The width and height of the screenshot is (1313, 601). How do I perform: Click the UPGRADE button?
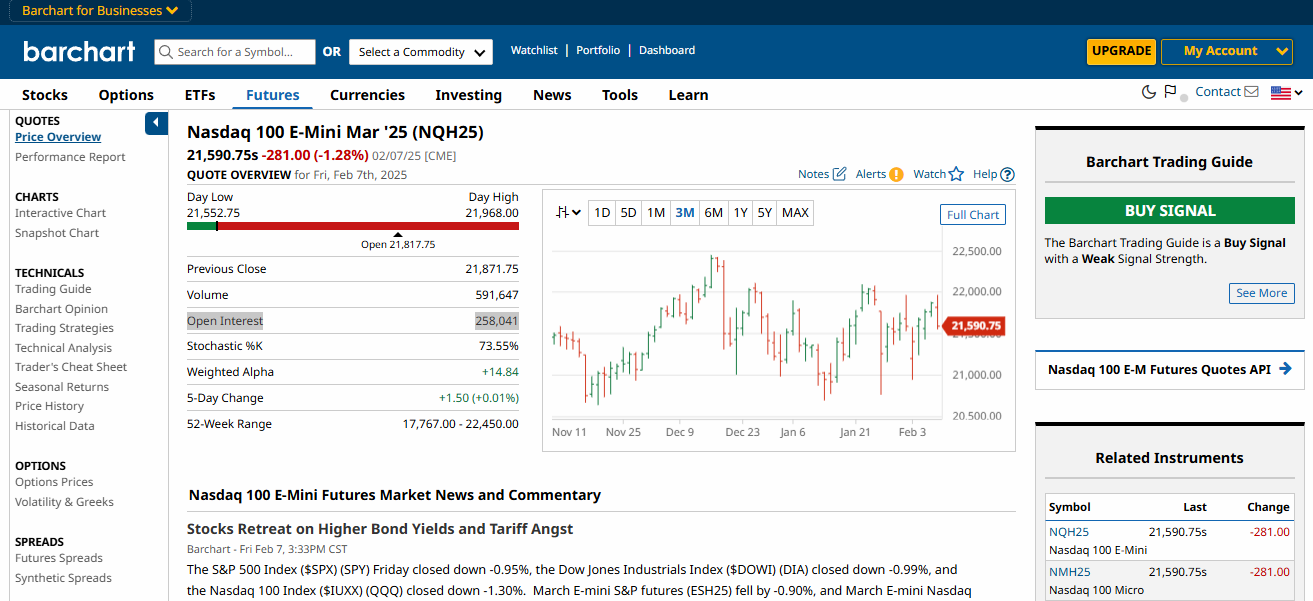[x=1121, y=52]
